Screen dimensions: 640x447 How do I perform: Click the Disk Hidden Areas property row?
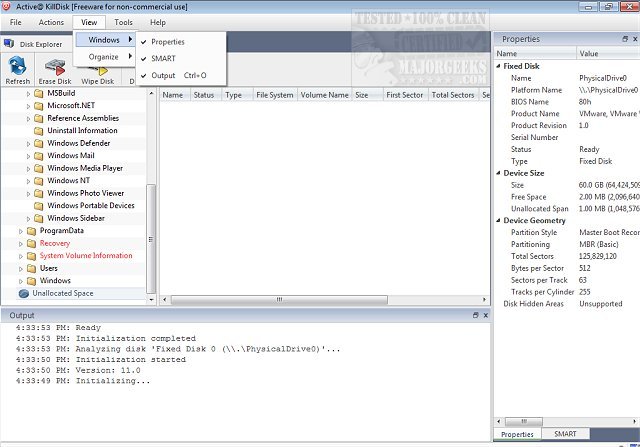pos(567,304)
